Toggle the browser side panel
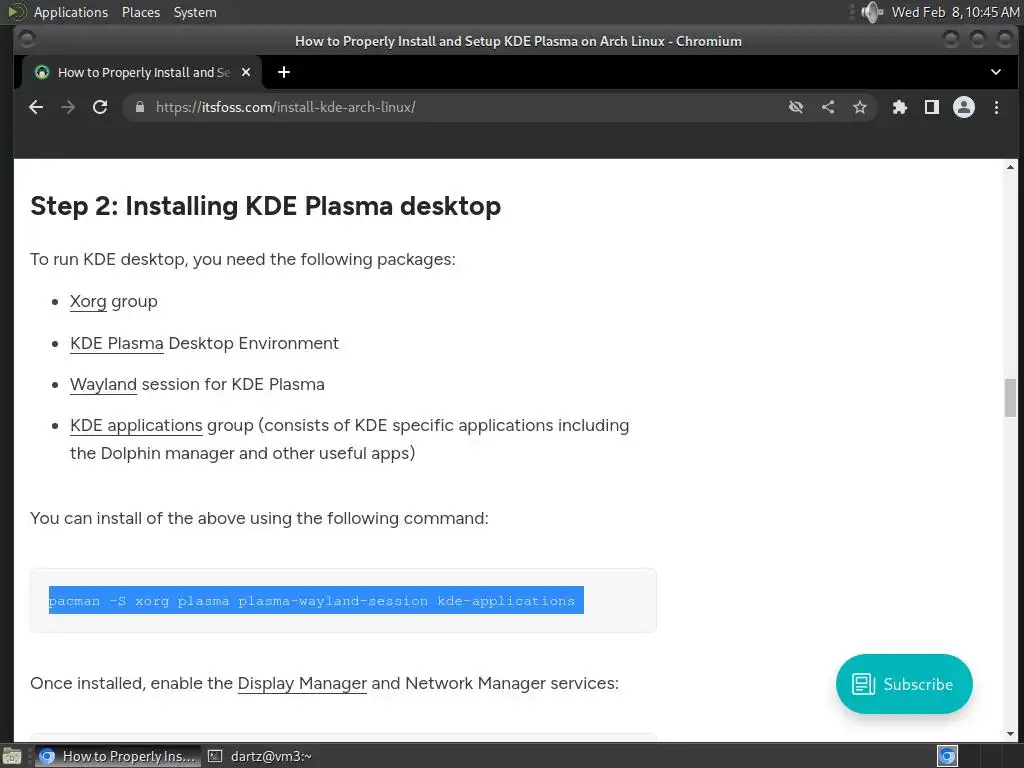Screen dimensions: 1024x768 [x=932, y=107]
